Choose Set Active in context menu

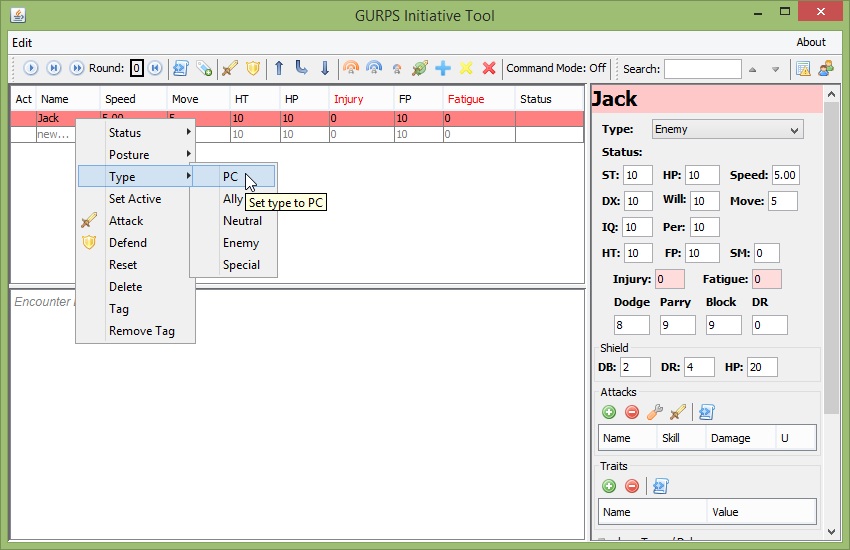click(136, 199)
